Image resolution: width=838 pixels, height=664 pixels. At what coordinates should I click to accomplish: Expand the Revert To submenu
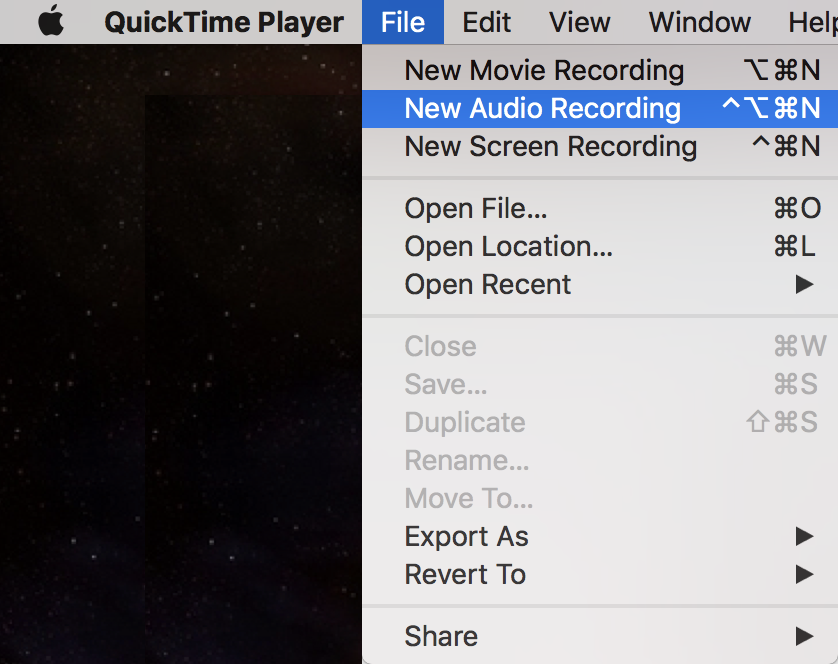click(600, 575)
